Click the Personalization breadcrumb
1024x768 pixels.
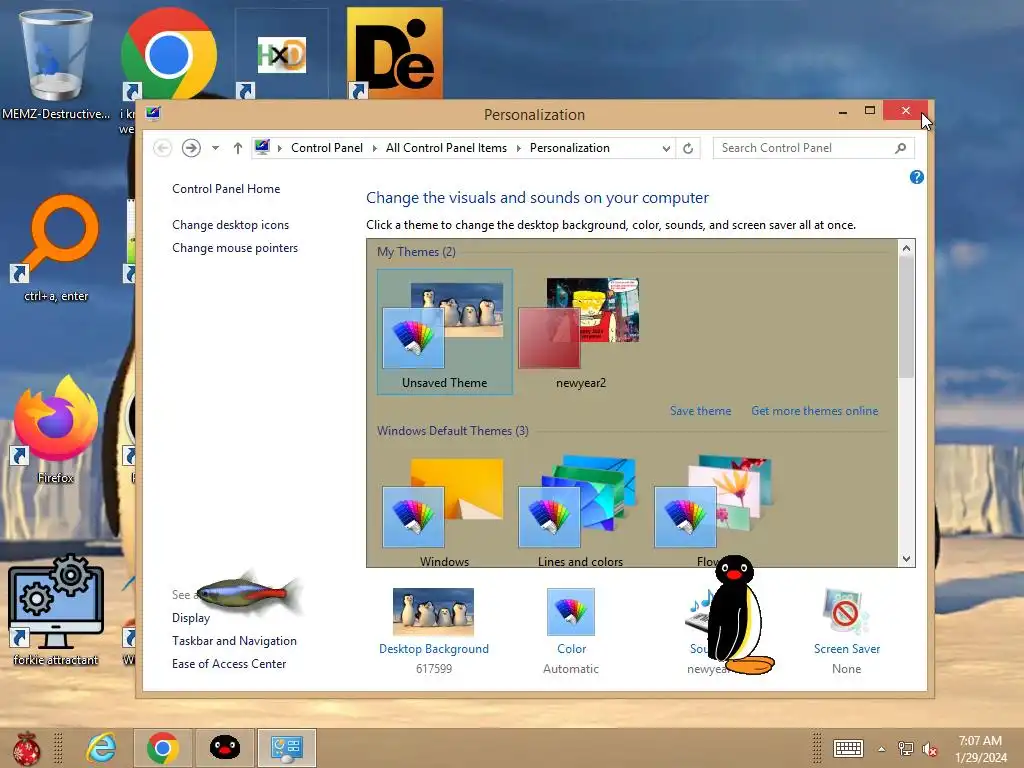[x=569, y=148]
